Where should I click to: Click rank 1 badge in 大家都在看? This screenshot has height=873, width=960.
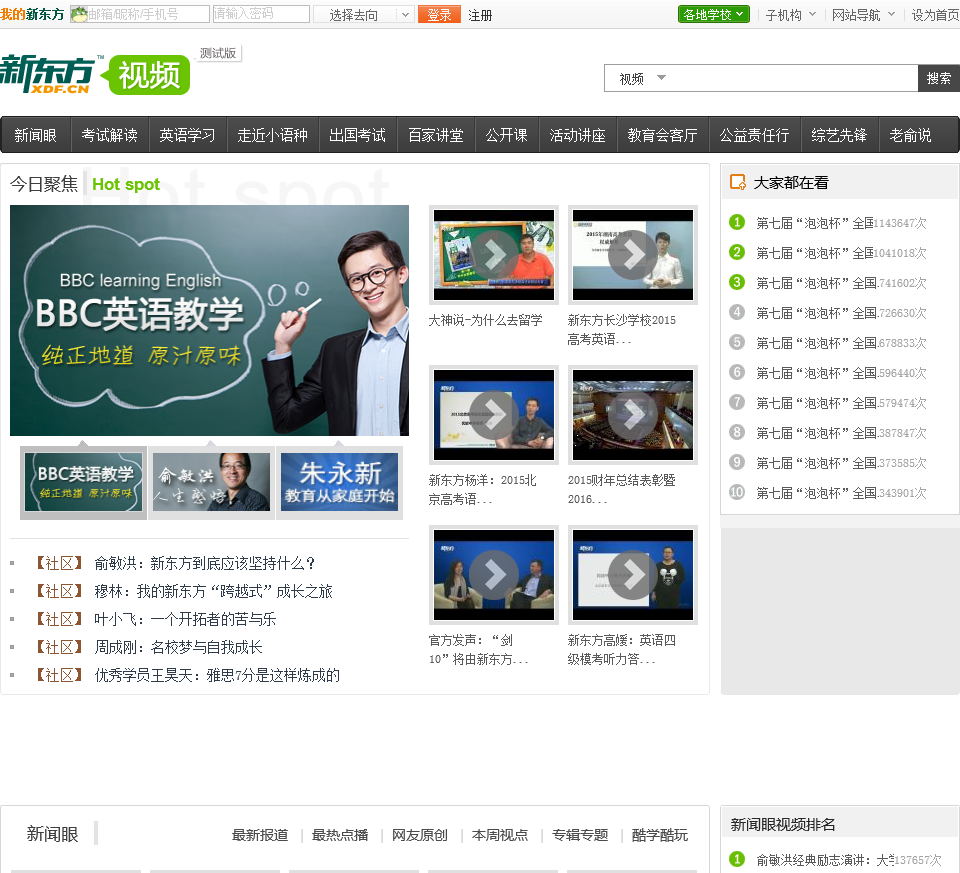[737, 222]
